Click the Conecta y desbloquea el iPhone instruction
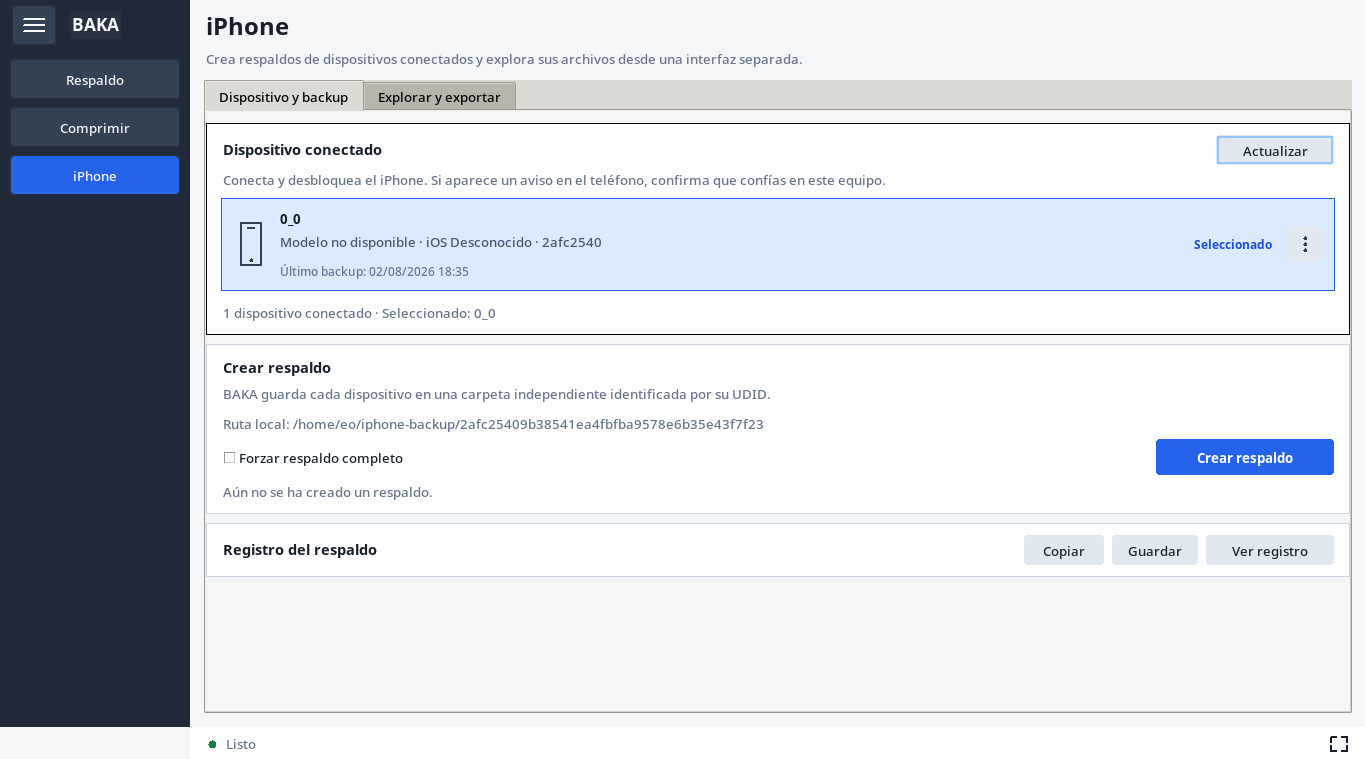Screen dimensions: 1365x759 pyautogui.click(x=554, y=180)
